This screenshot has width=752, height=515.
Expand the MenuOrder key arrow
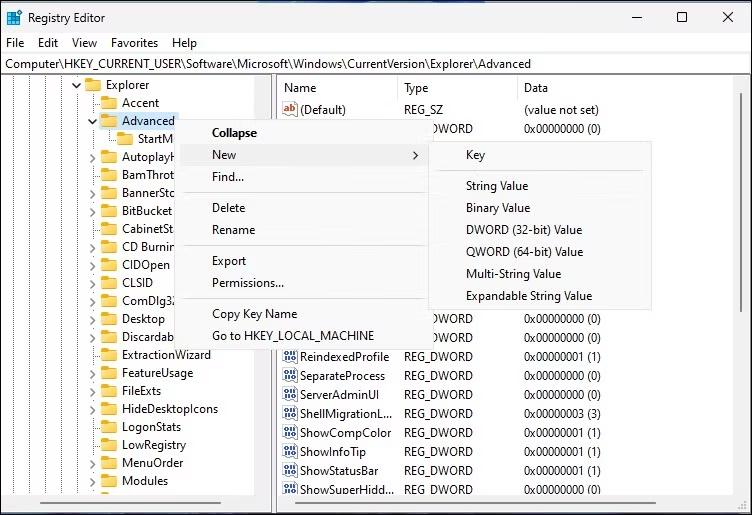(92, 463)
